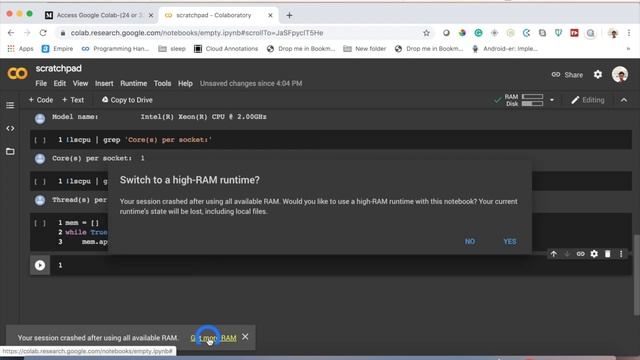The width and height of the screenshot is (640, 360).
Task: Open the Android-er bookmark
Action: click(504, 49)
